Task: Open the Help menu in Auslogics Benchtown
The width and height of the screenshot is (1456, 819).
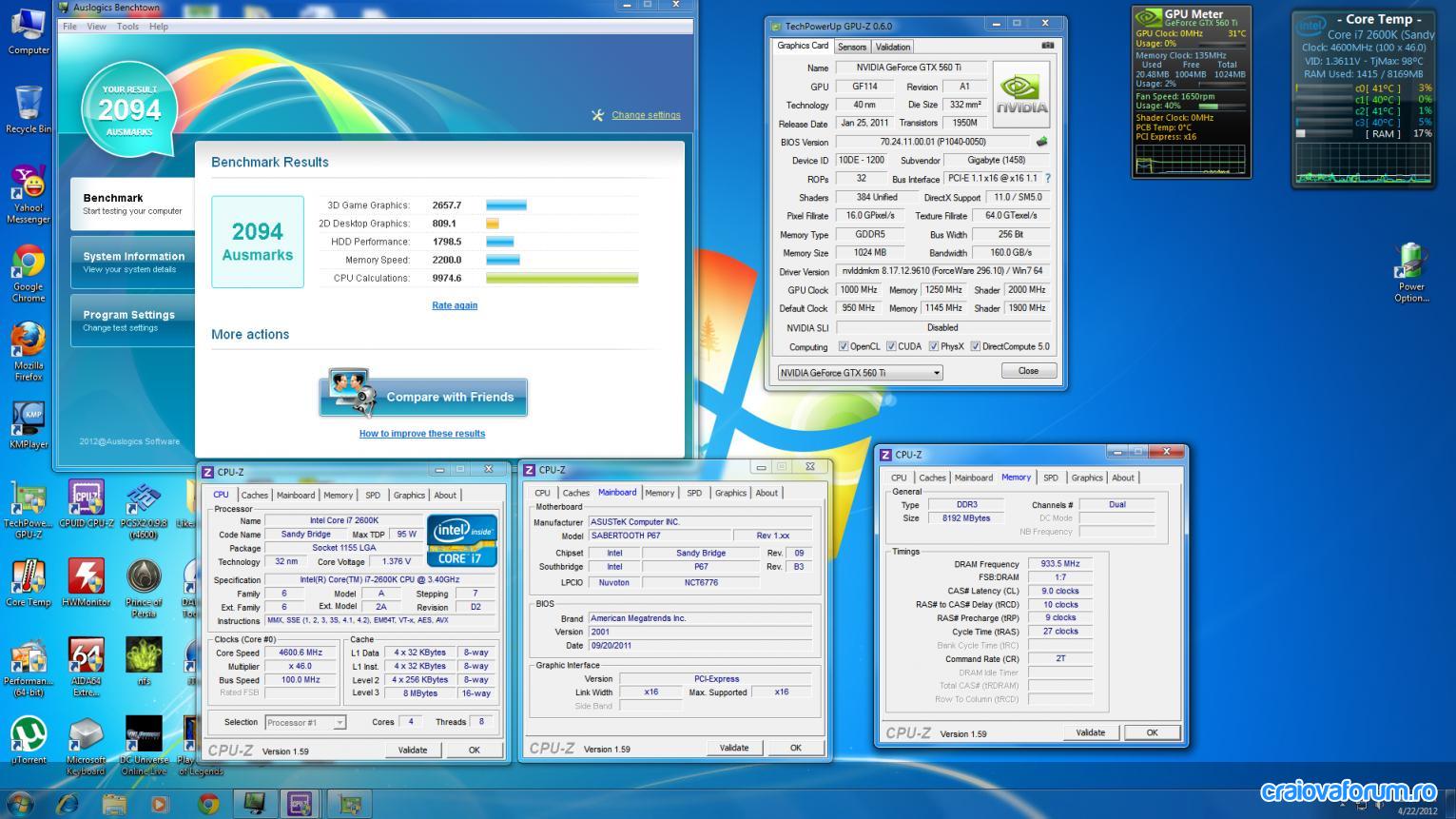Action: [x=159, y=27]
